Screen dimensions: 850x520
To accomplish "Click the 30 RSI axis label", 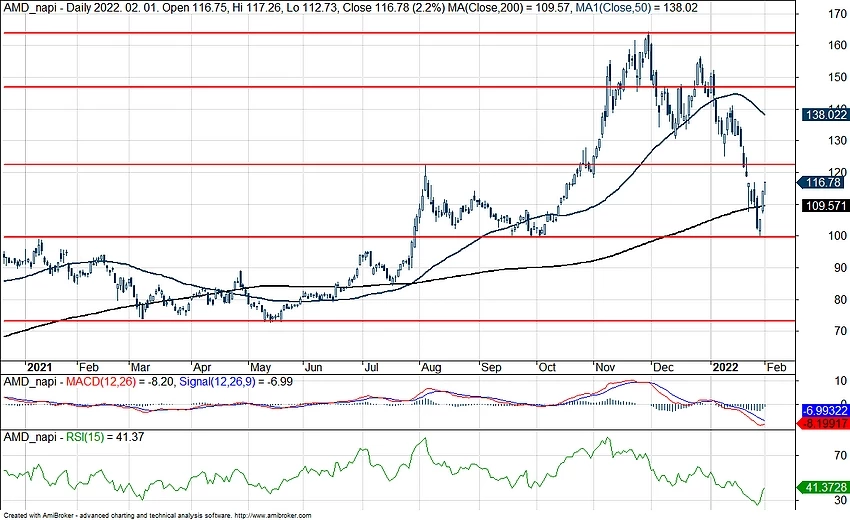I will point(841,500).
